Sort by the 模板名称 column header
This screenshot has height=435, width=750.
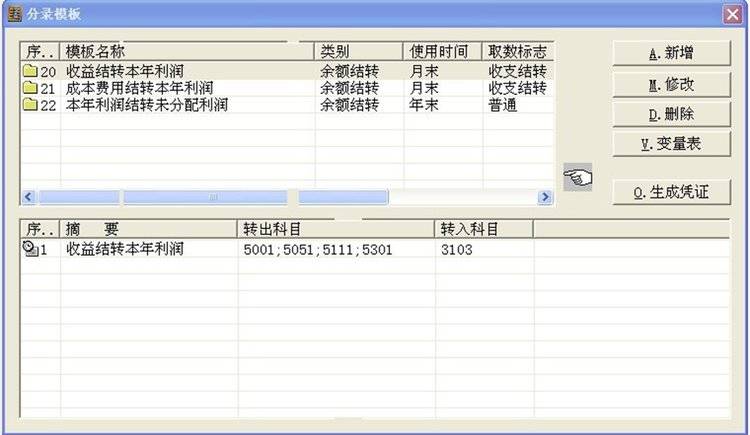click(x=187, y=51)
